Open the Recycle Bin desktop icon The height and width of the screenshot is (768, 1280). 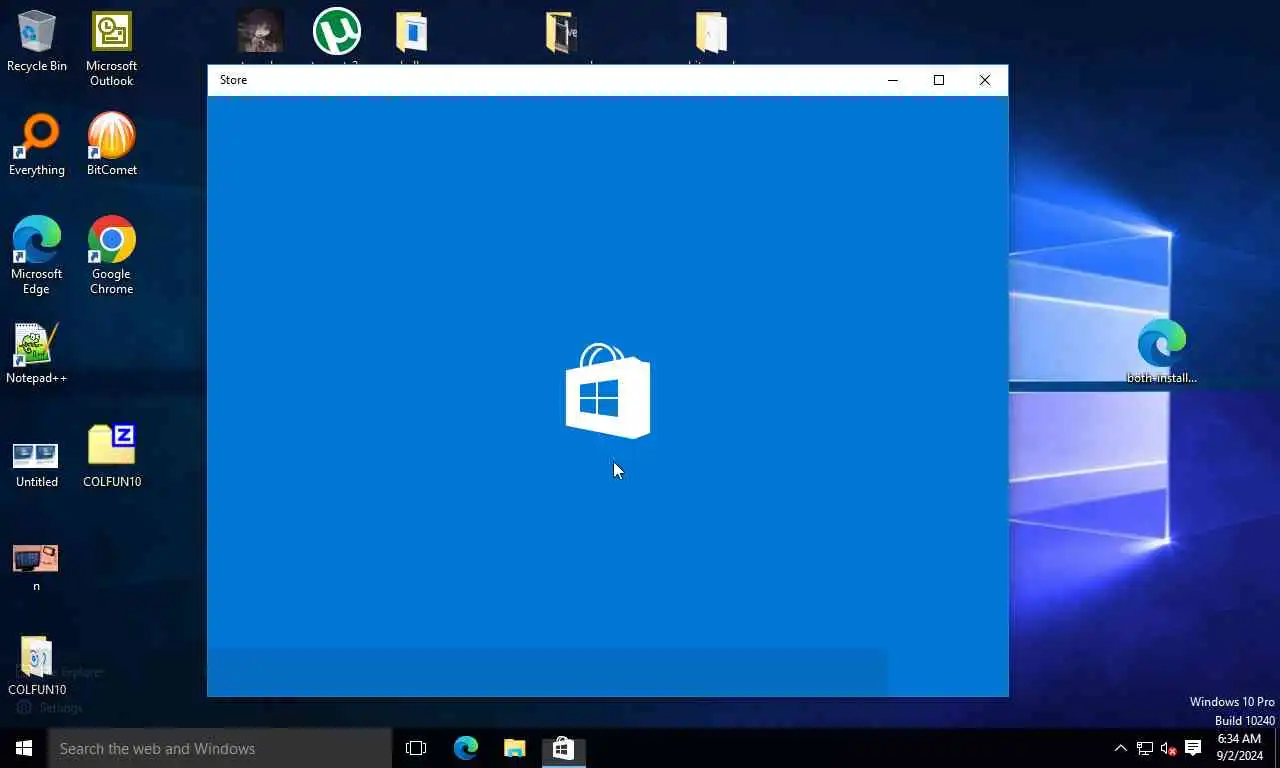tap(37, 41)
